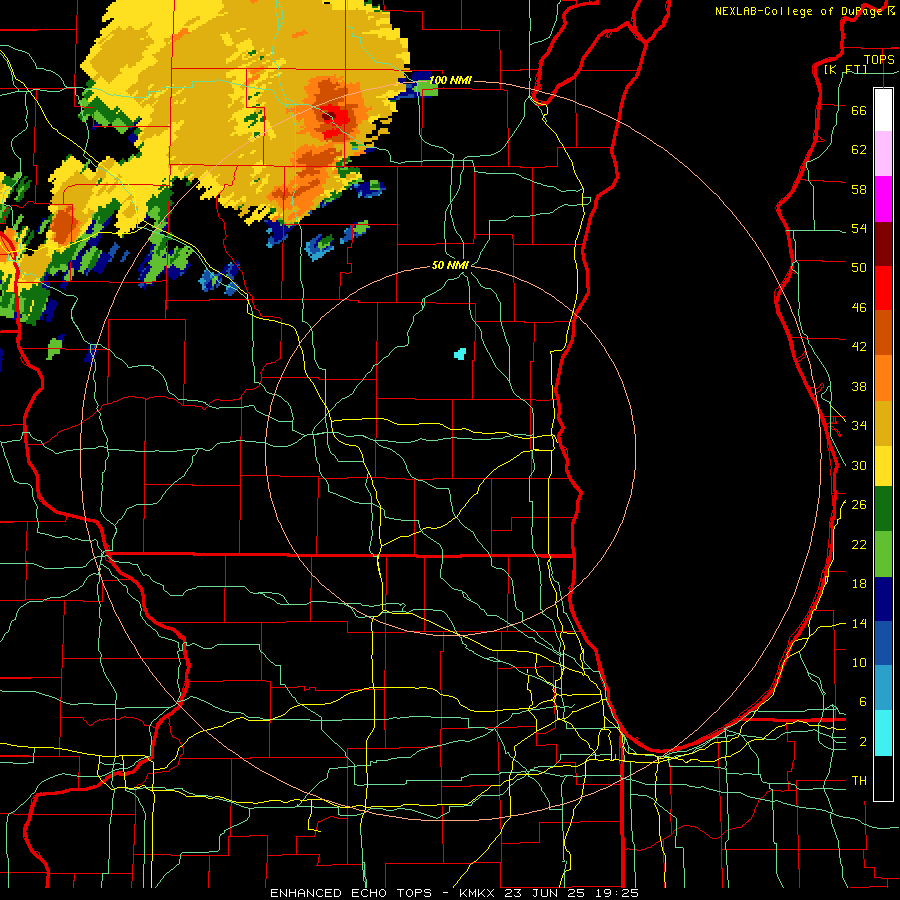Click the 26 value on the legend
Image resolution: width=900 pixels, height=900 pixels.
(859, 505)
